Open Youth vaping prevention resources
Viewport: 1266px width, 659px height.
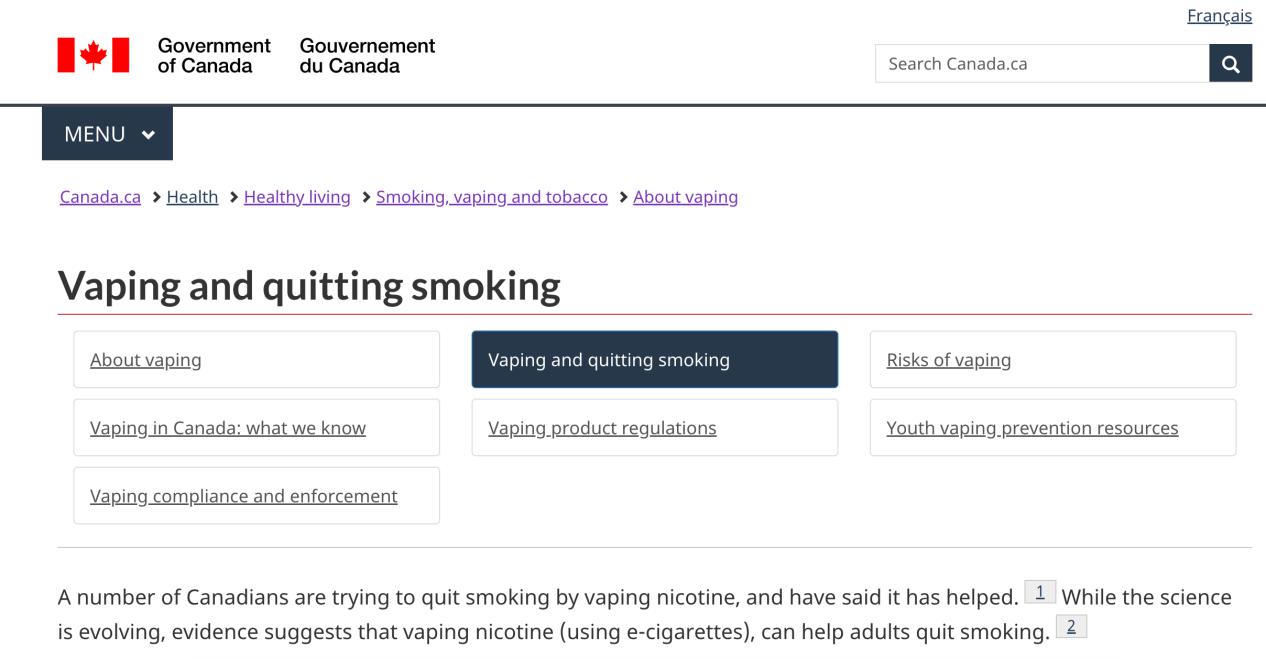[1053, 428]
